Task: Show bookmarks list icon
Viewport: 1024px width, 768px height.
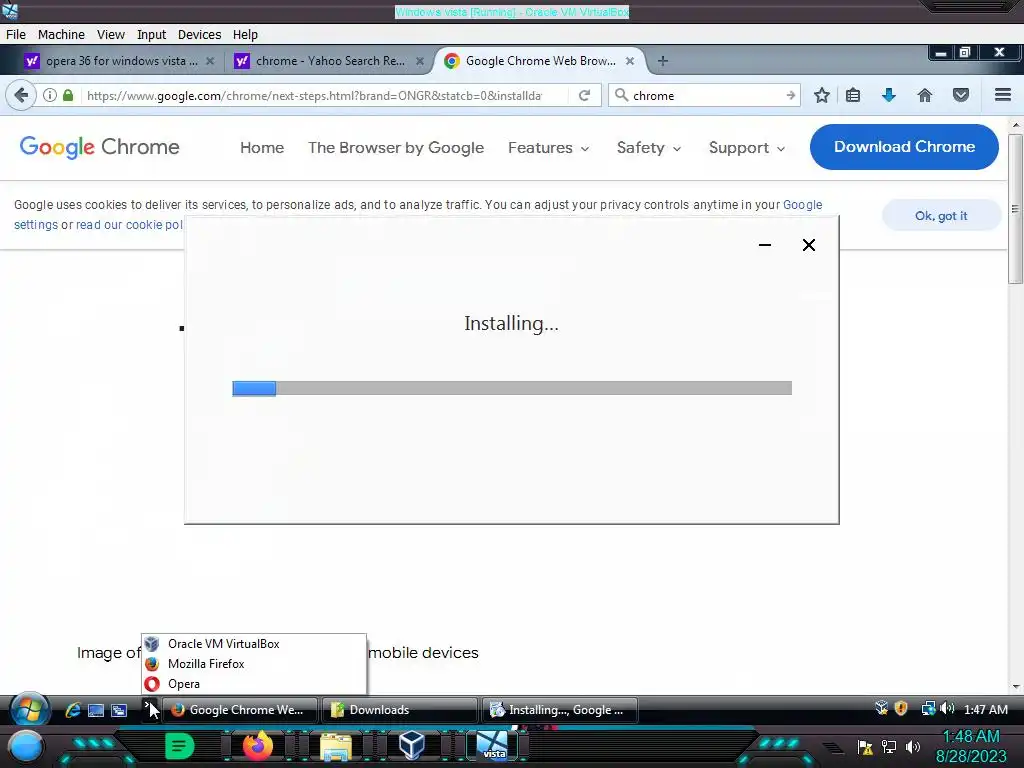Action: pos(853,95)
